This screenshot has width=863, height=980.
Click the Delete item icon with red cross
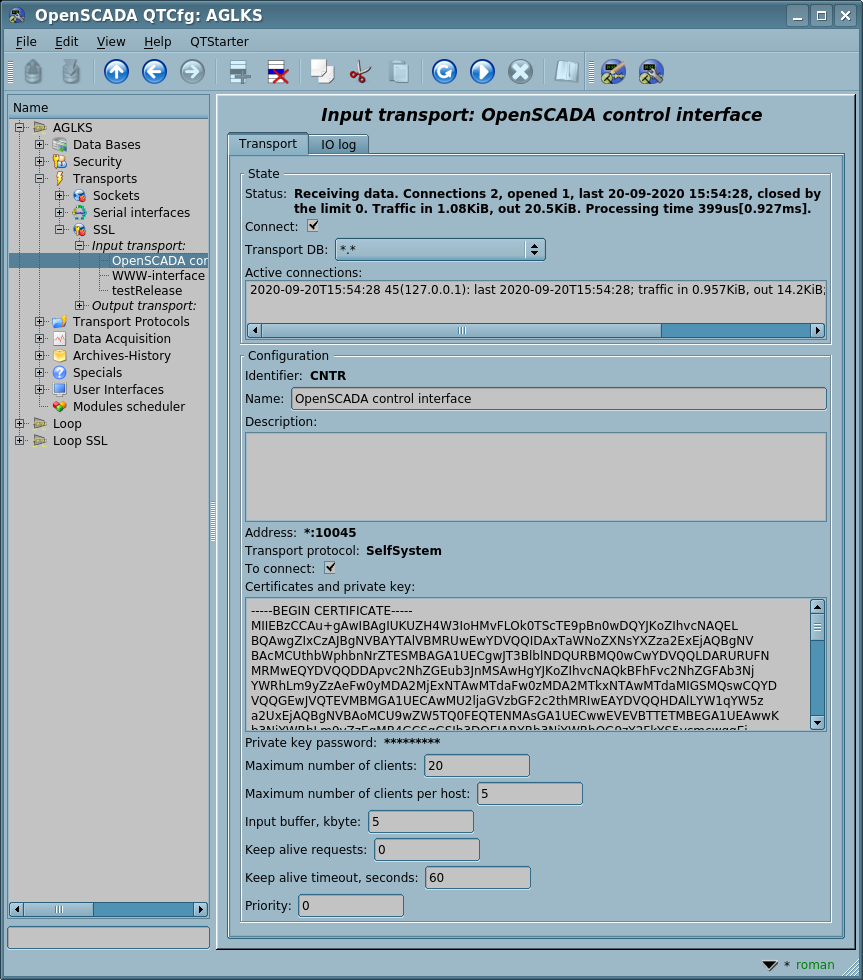point(277,72)
